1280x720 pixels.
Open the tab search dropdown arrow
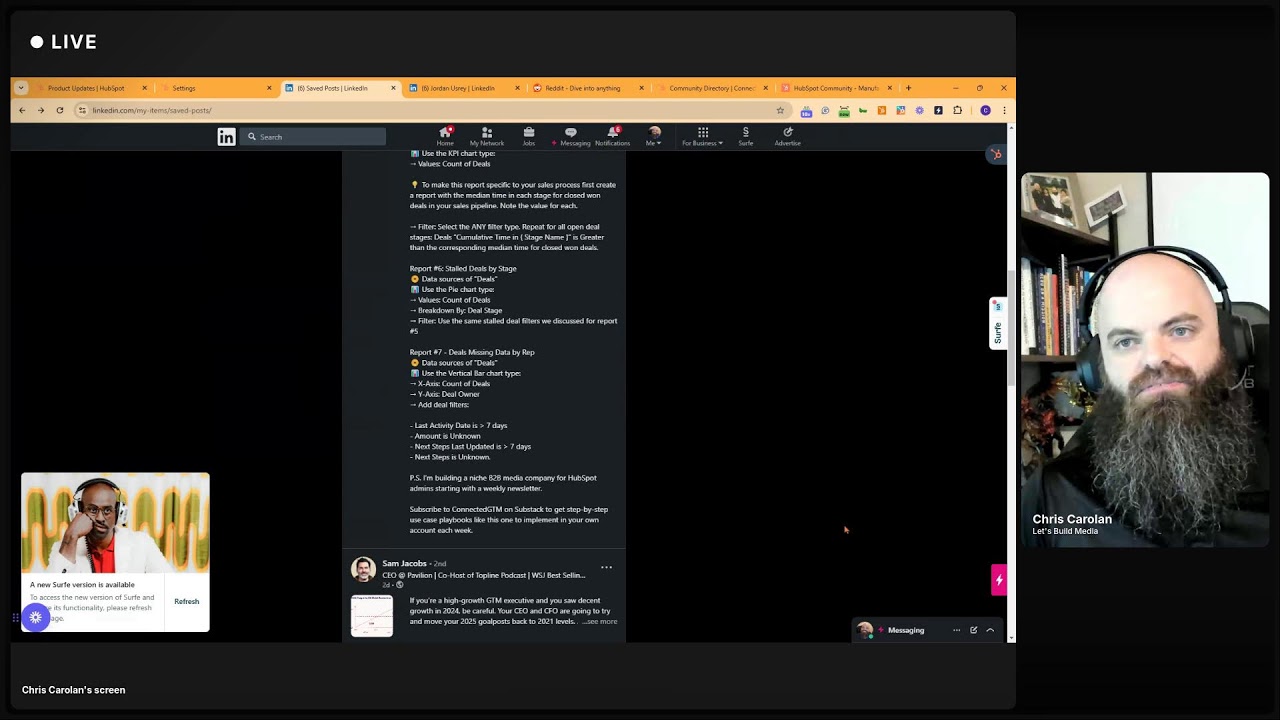[20, 88]
